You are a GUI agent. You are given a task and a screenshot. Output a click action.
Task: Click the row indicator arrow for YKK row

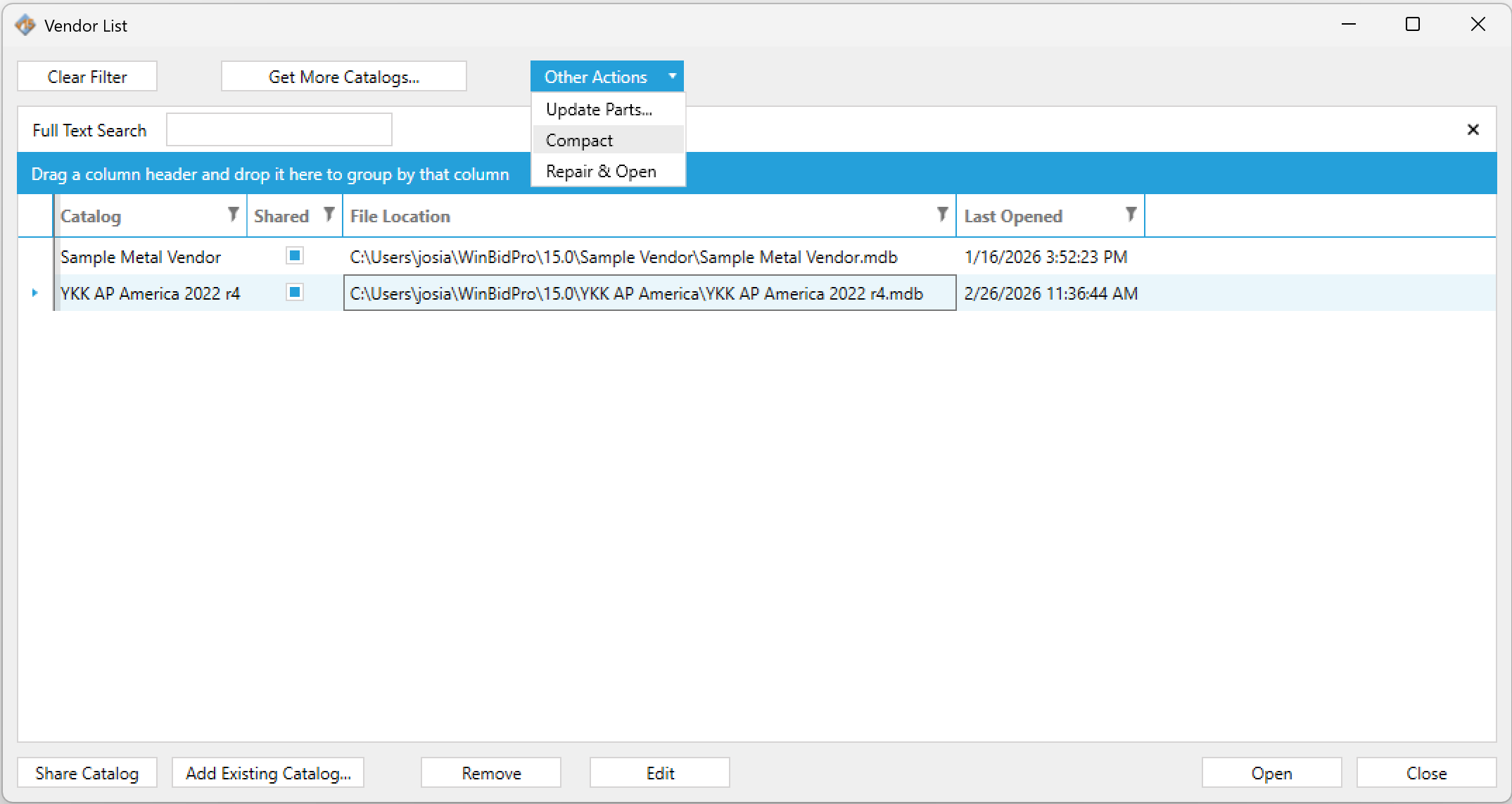[x=34, y=293]
